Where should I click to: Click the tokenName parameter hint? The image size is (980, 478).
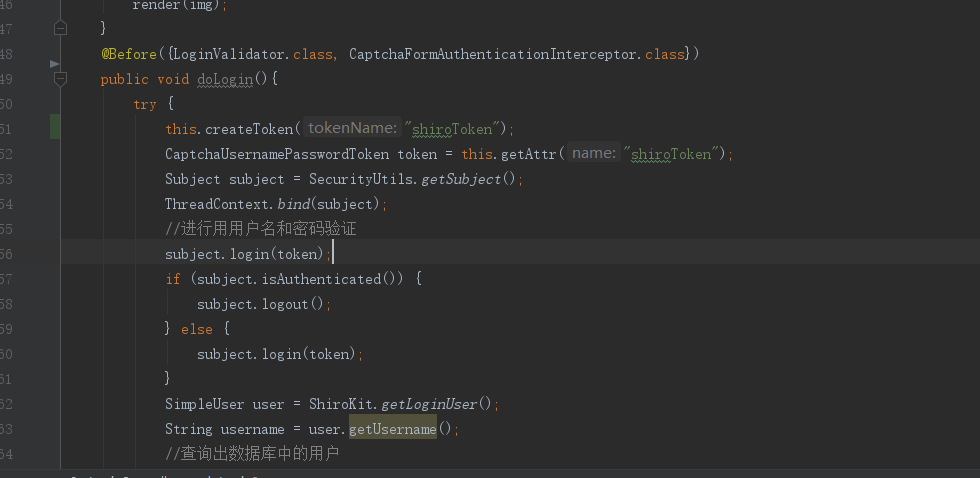tap(352, 128)
